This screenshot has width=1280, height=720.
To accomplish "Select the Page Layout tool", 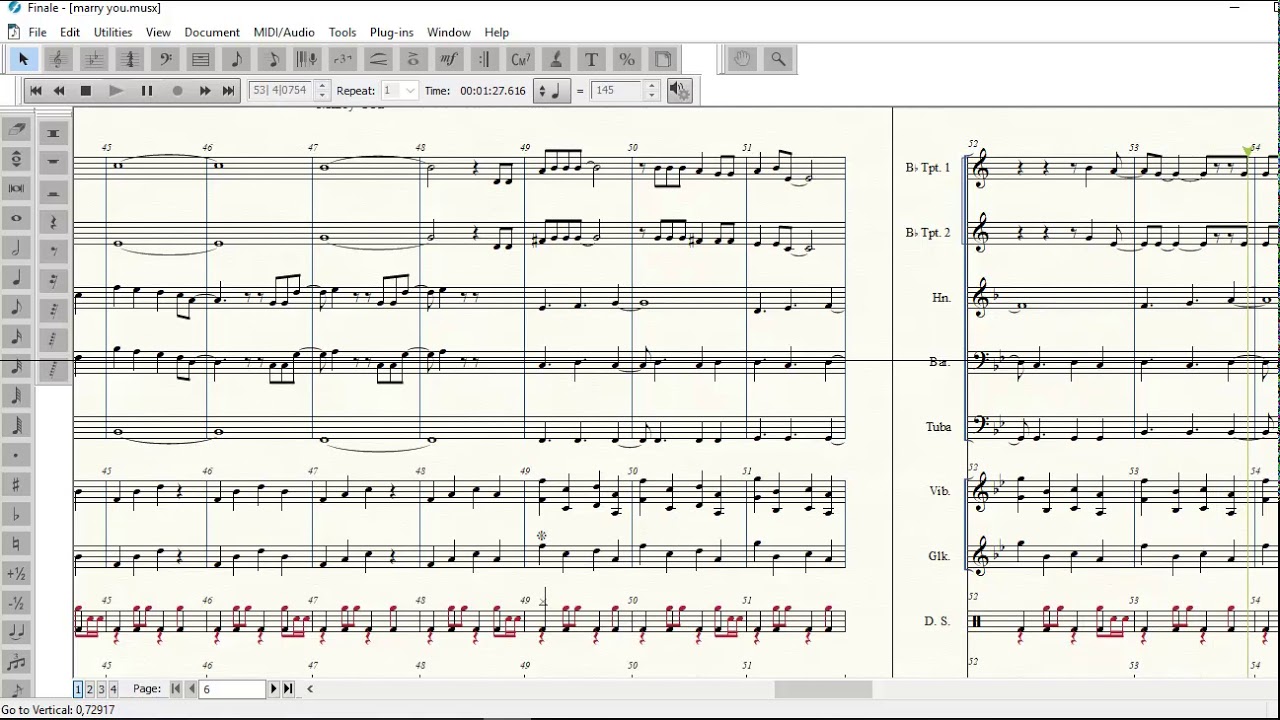I will 662,59.
